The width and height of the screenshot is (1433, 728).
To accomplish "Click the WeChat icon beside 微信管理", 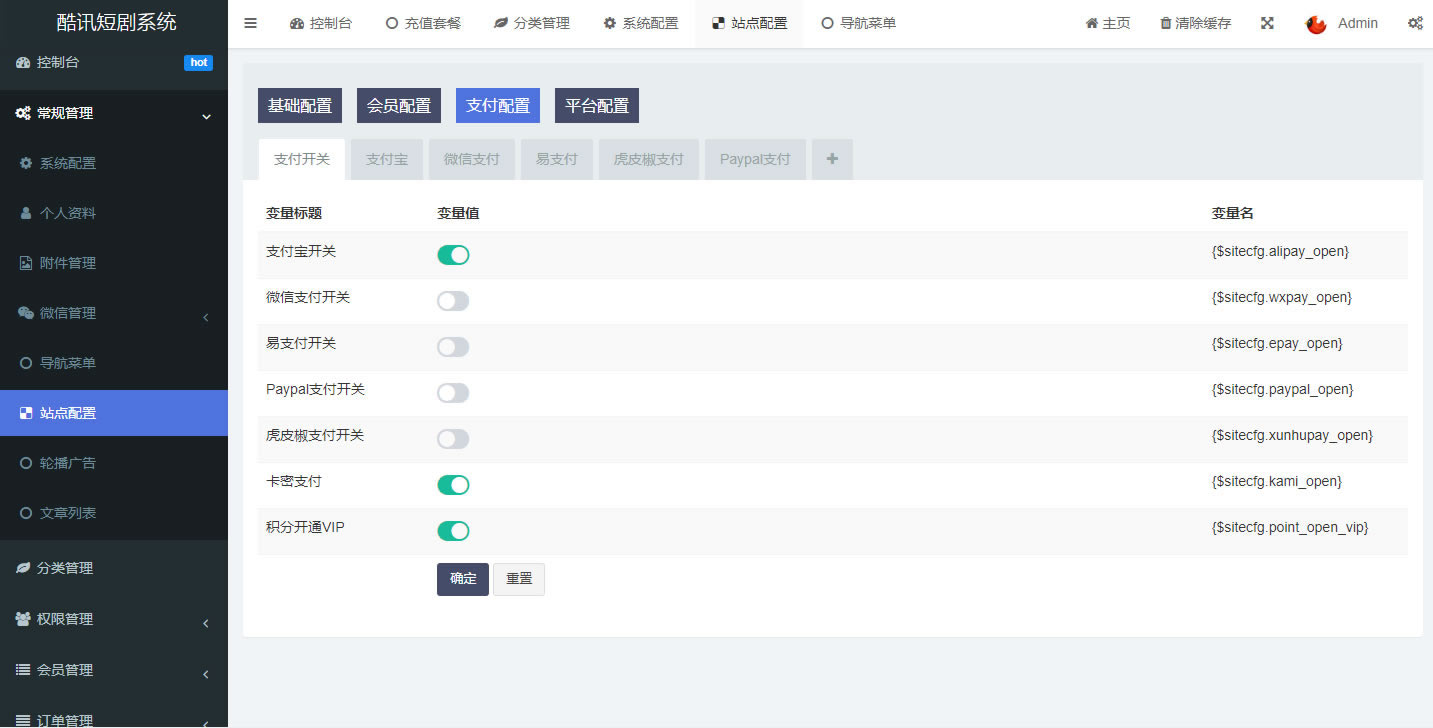I will (26, 313).
